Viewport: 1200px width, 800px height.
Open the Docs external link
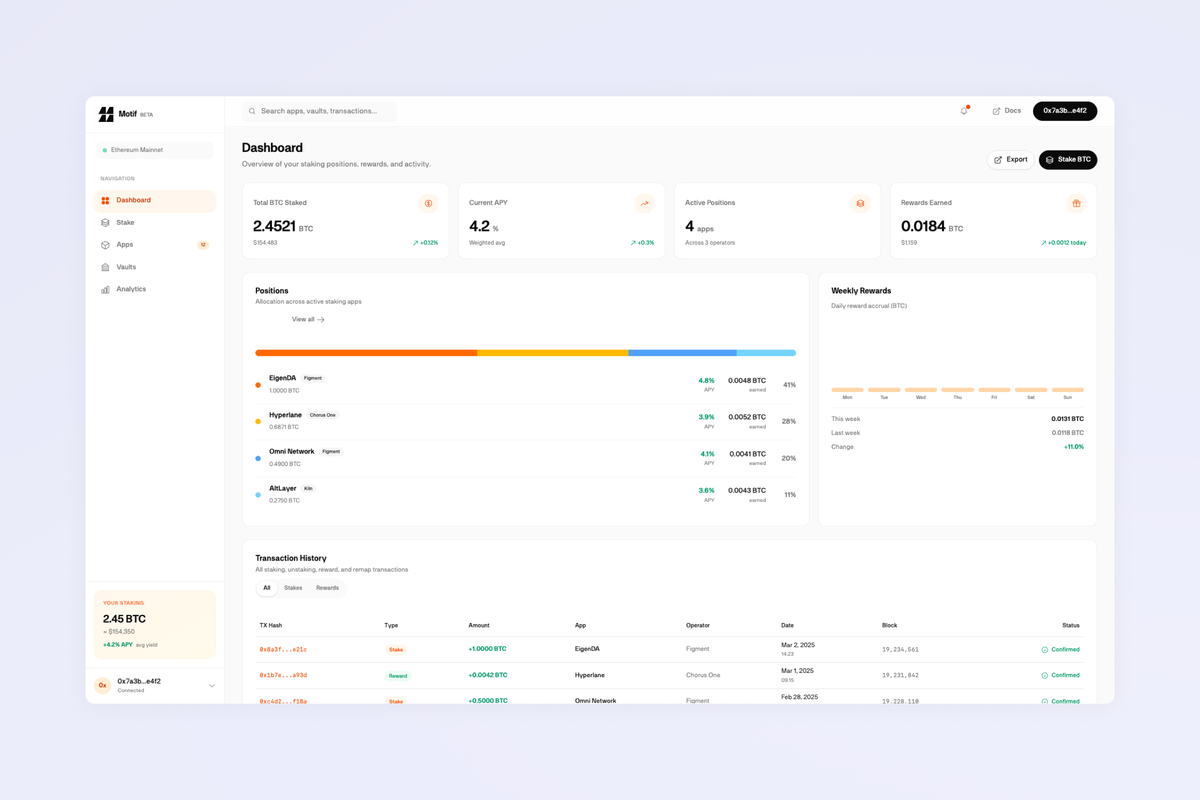[x=1005, y=111]
